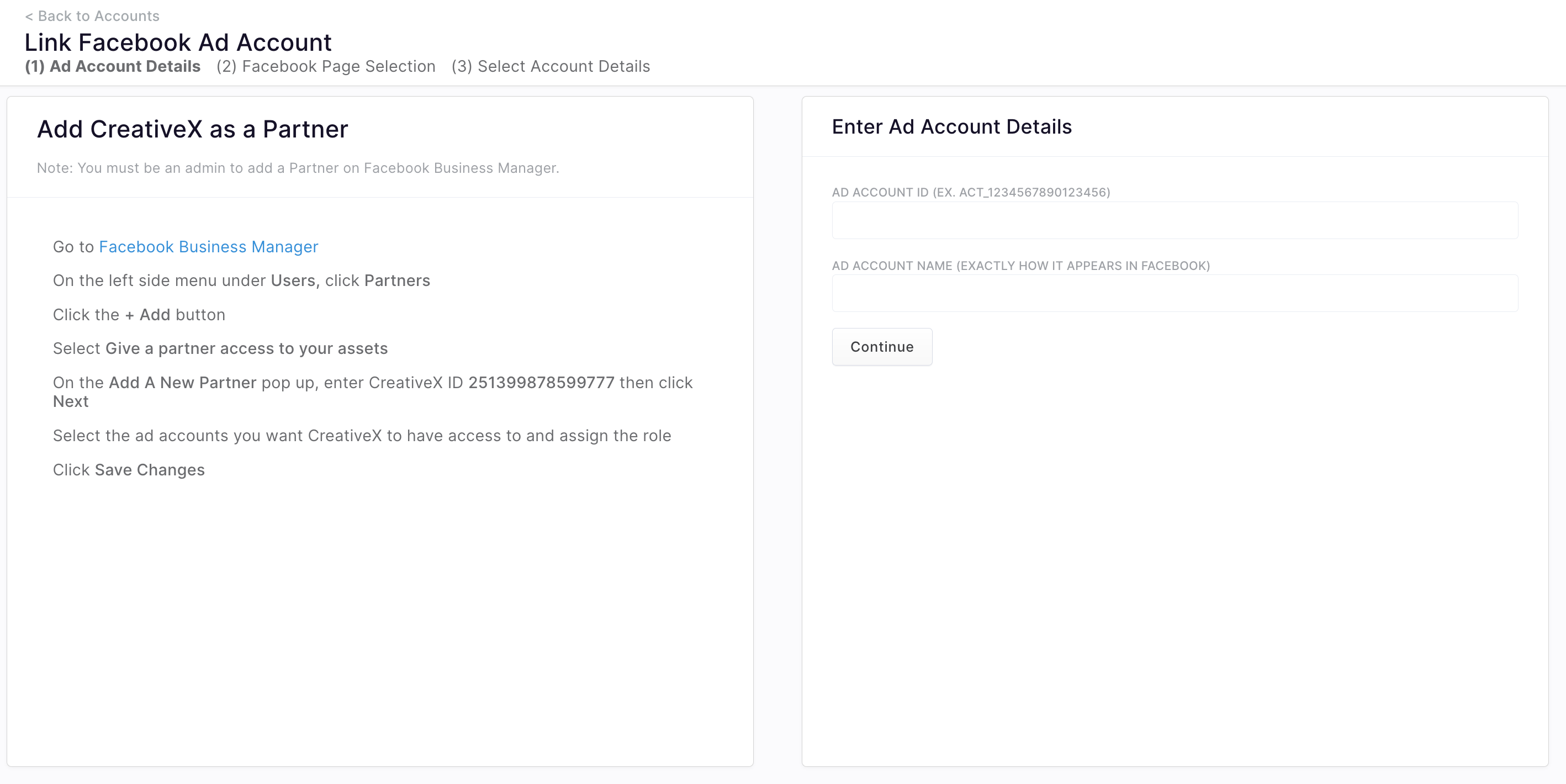The height and width of the screenshot is (784, 1566).
Task: Open the Facebook Business Manager link
Action: (x=209, y=247)
